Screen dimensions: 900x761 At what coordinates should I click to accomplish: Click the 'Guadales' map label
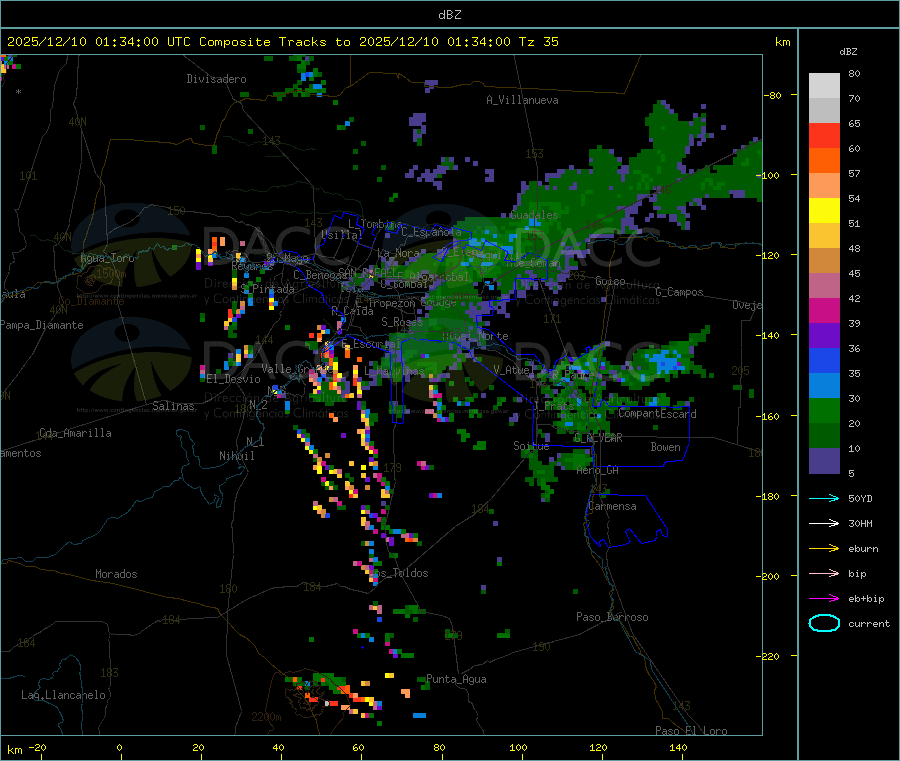(x=534, y=215)
